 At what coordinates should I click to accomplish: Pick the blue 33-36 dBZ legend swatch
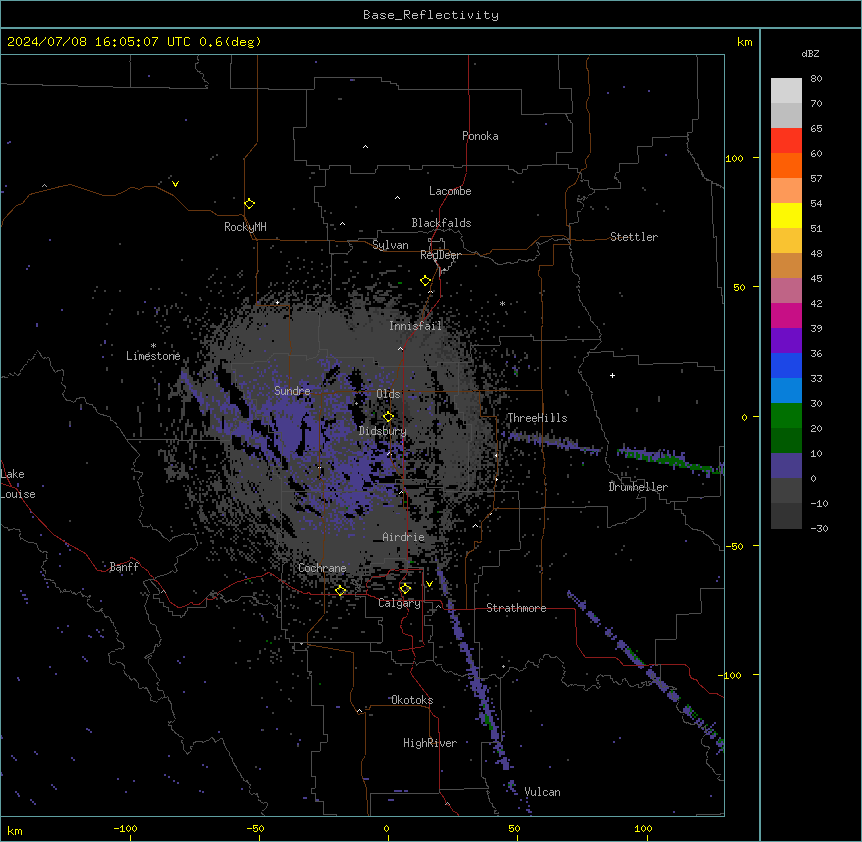click(x=786, y=365)
